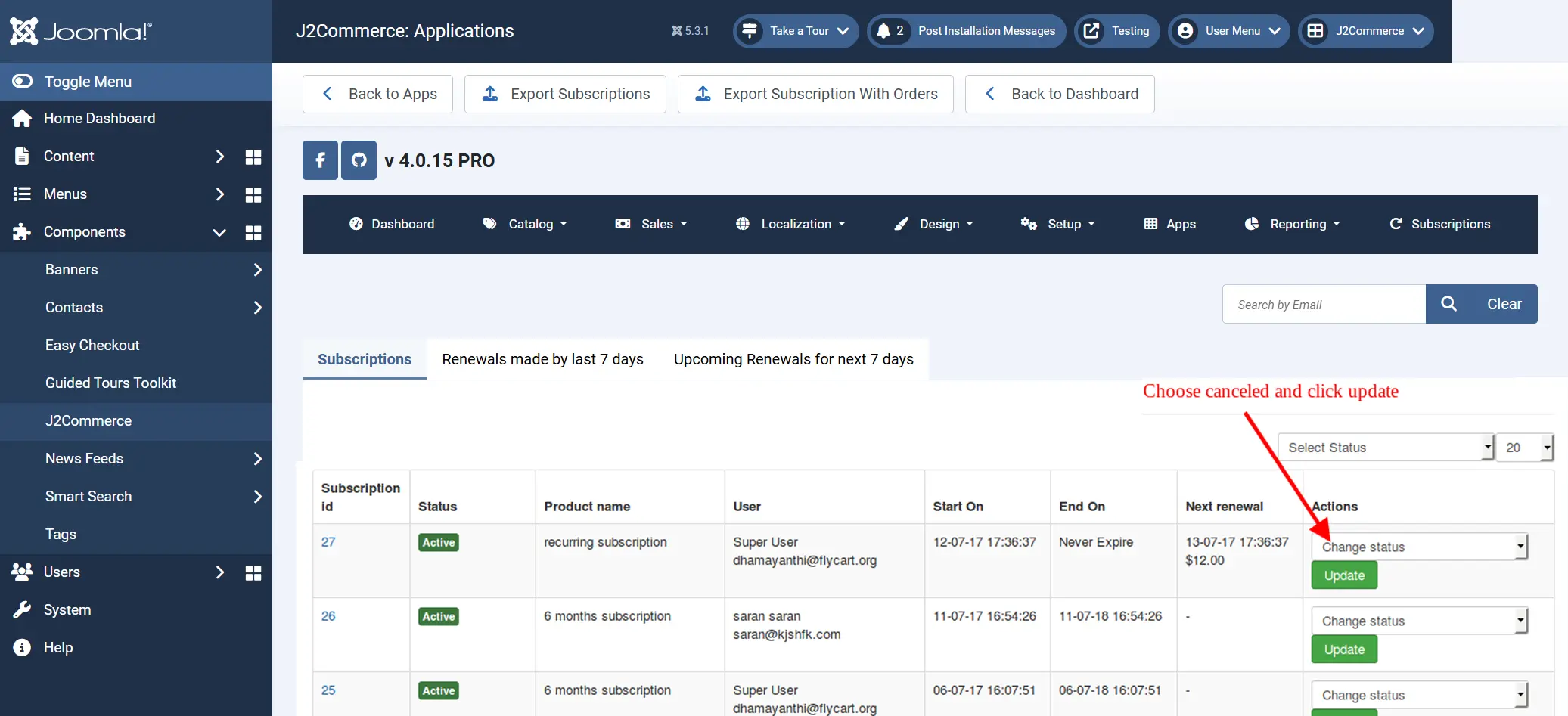This screenshot has width=1568, height=716.
Task: Open the Sales menu
Action: (x=651, y=224)
